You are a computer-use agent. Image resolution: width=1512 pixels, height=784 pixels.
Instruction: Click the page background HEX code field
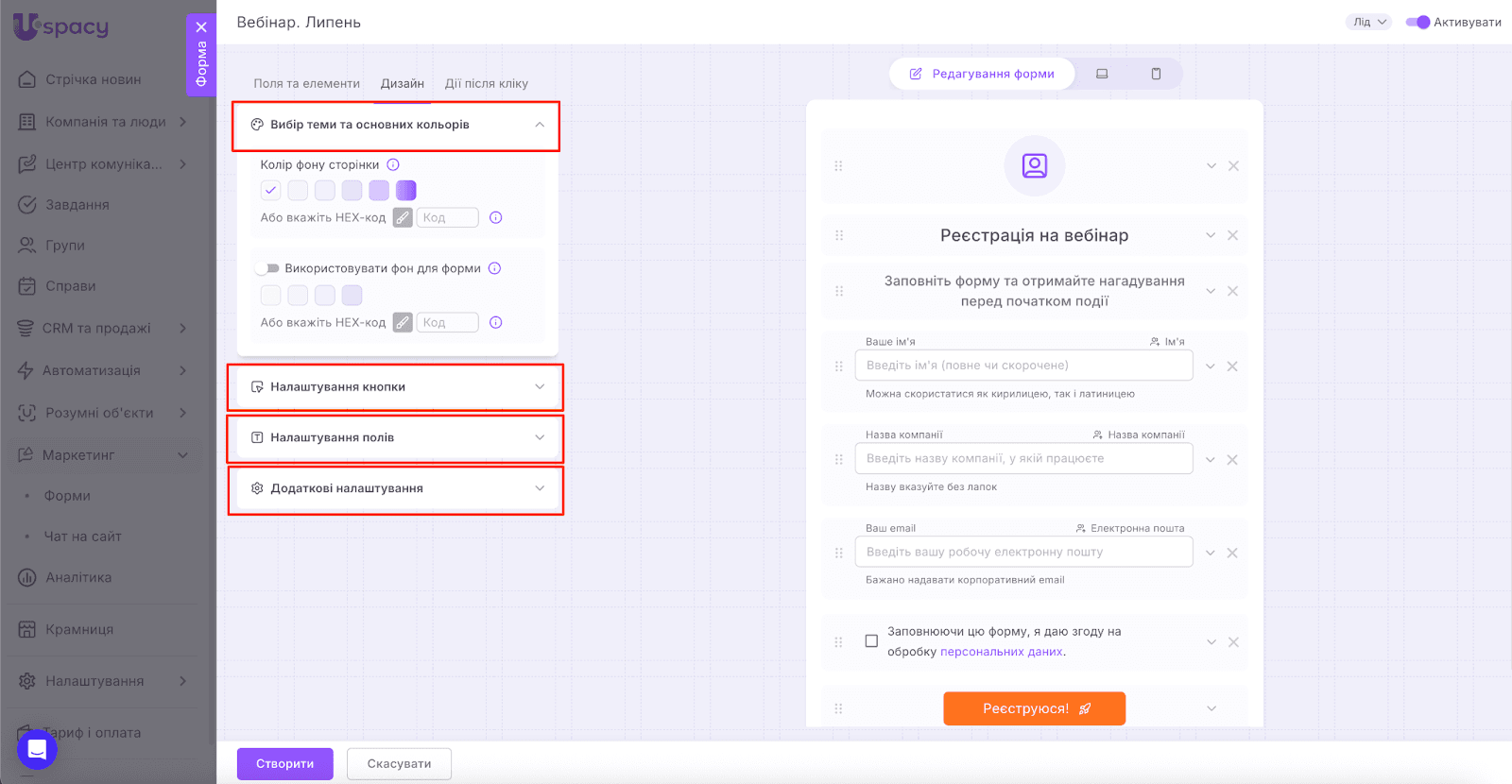(x=448, y=218)
